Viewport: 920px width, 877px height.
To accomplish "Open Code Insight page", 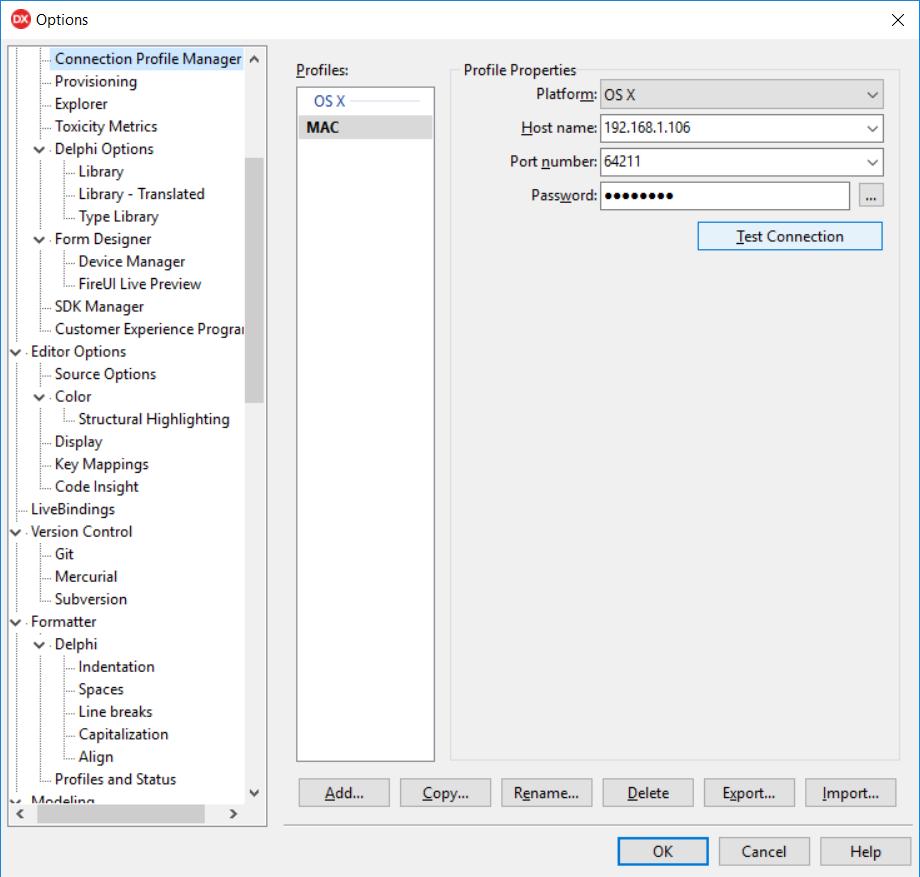I will click(97, 486).
